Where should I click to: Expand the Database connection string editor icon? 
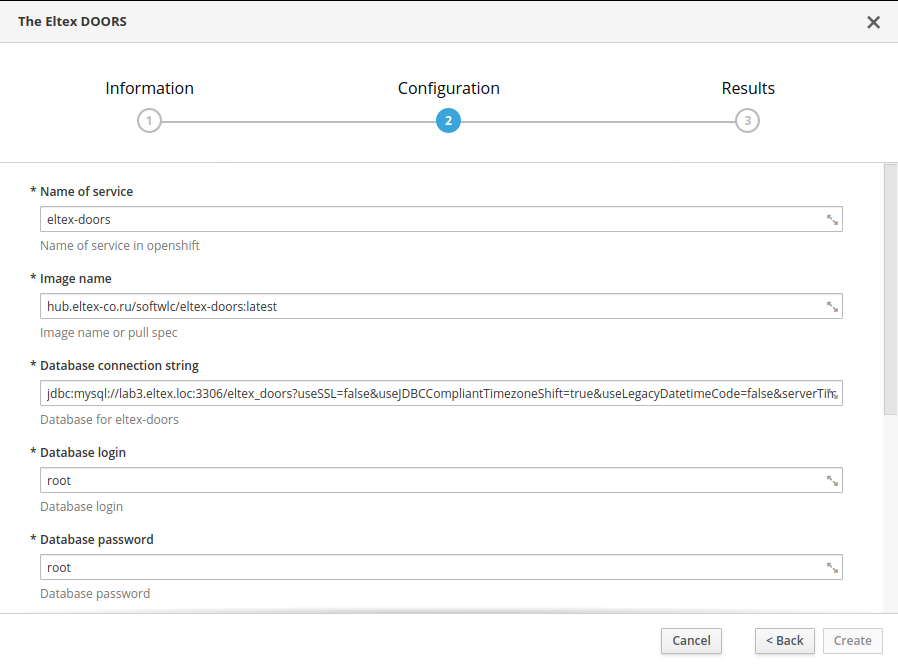pyautogui.click(x=832, y=394)
